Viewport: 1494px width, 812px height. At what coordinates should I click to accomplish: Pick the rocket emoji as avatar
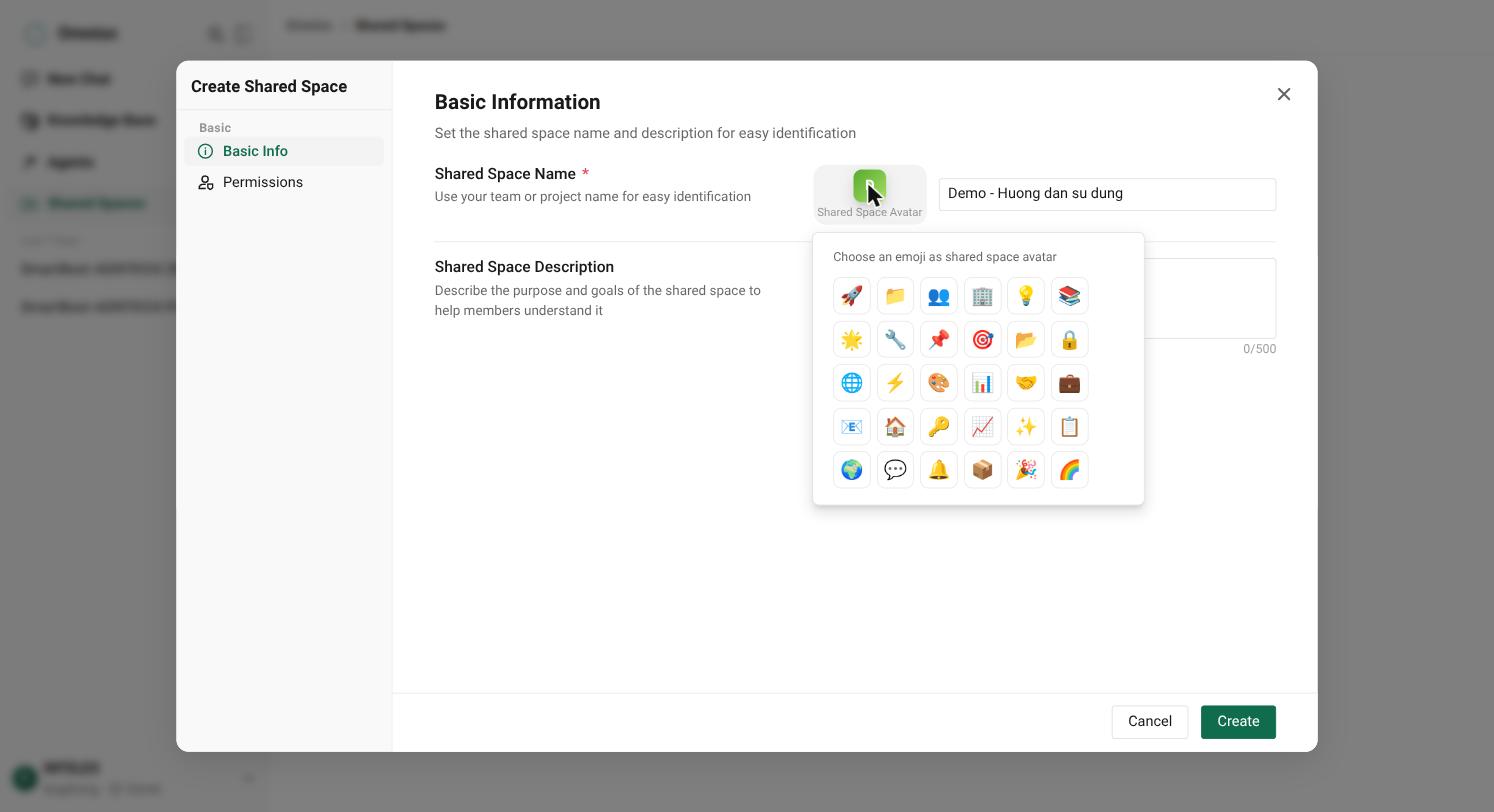click(x=852, y=296)
